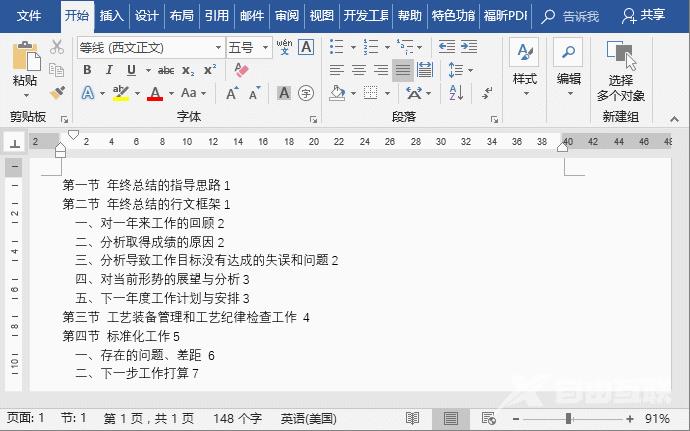690x431 pixels.
Task: Expand the numbering list dropdown arrow
Action: [x=387, y=47]
